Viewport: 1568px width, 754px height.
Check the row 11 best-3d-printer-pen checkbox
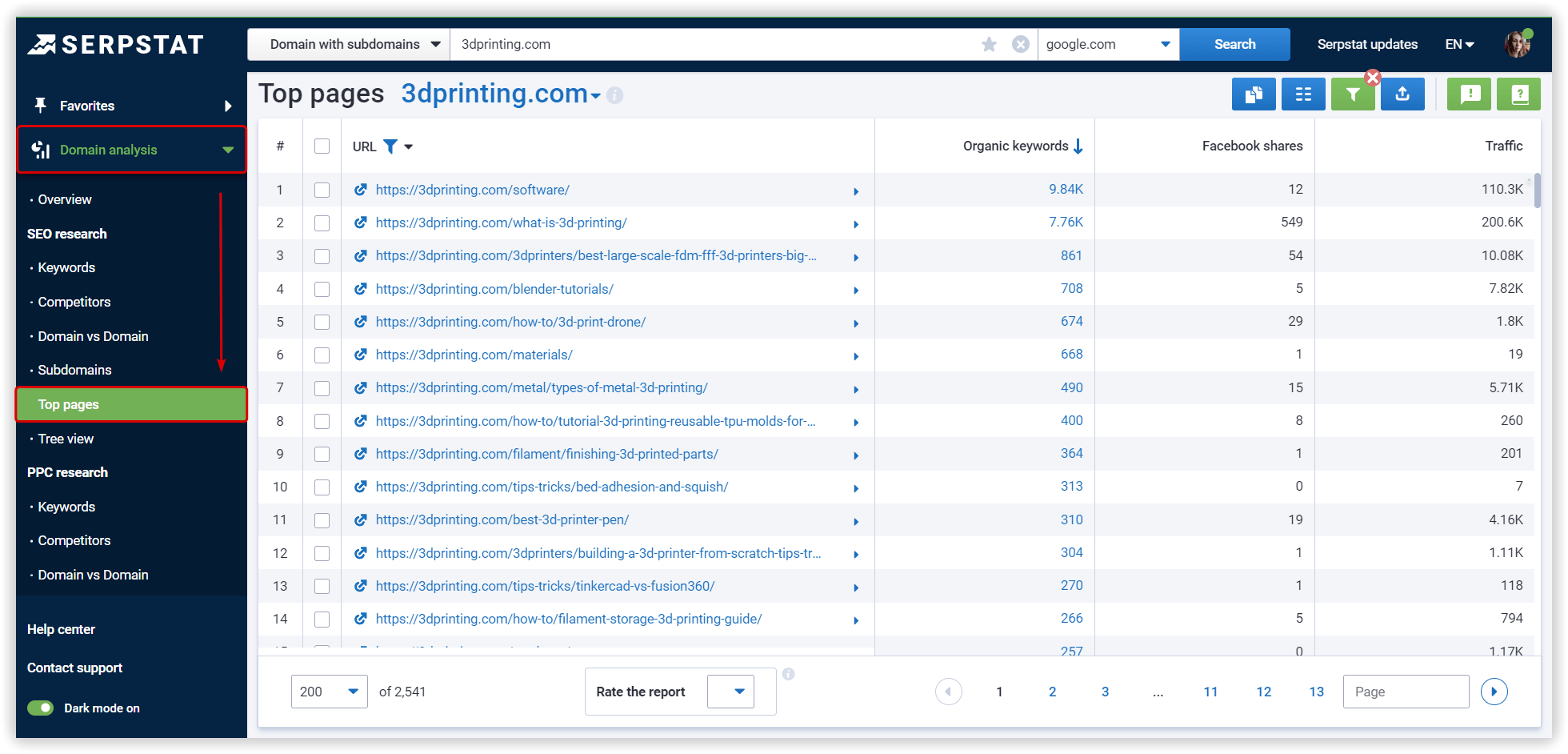pos(322,520)
